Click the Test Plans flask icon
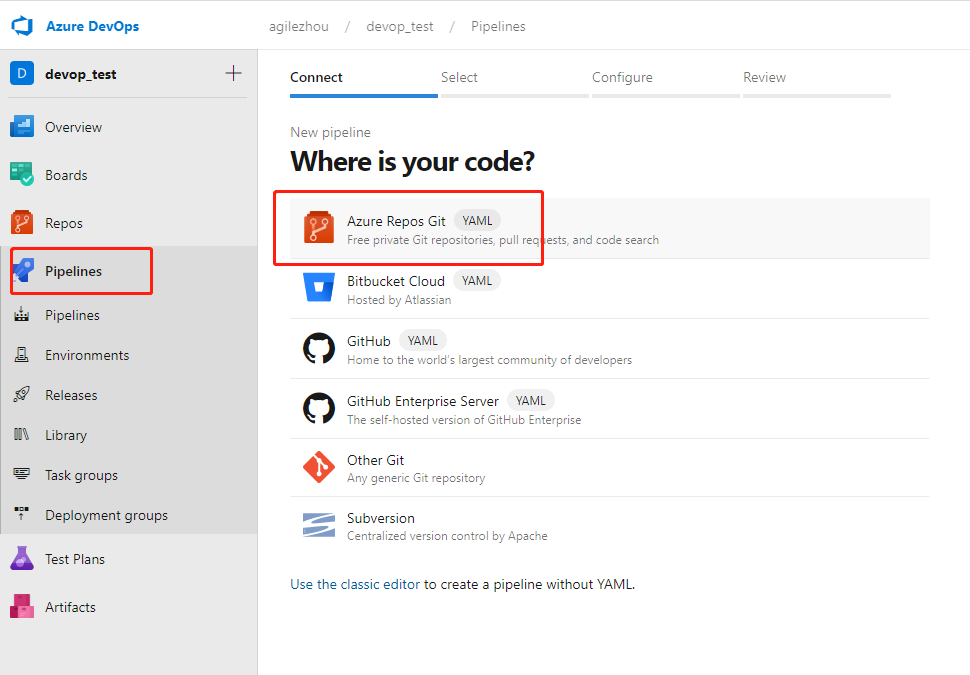970x675 pixels. pos(22,558)
